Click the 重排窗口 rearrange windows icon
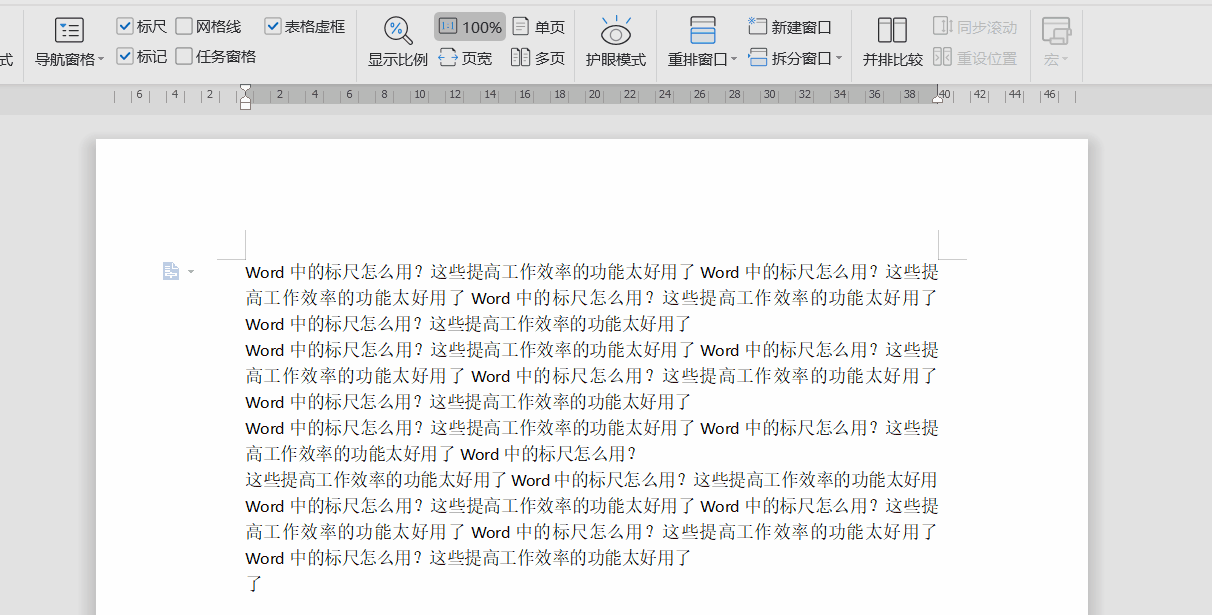1212x615 pixels. coord(702,30)
